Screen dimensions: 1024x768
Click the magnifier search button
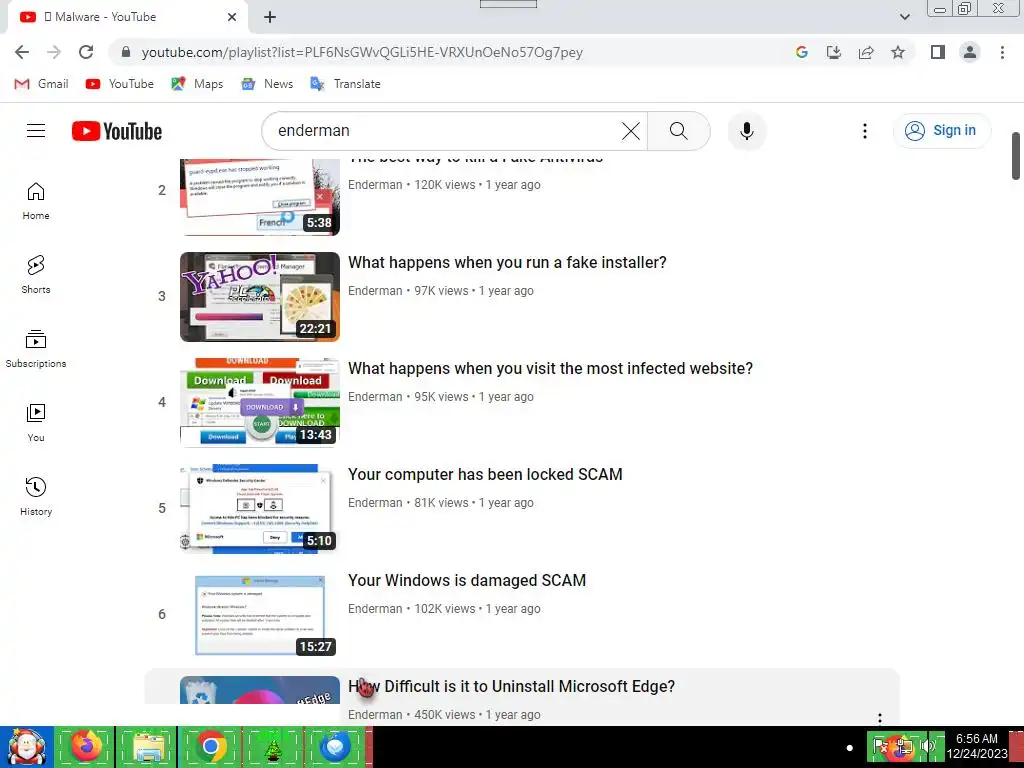tap(679, 131)
